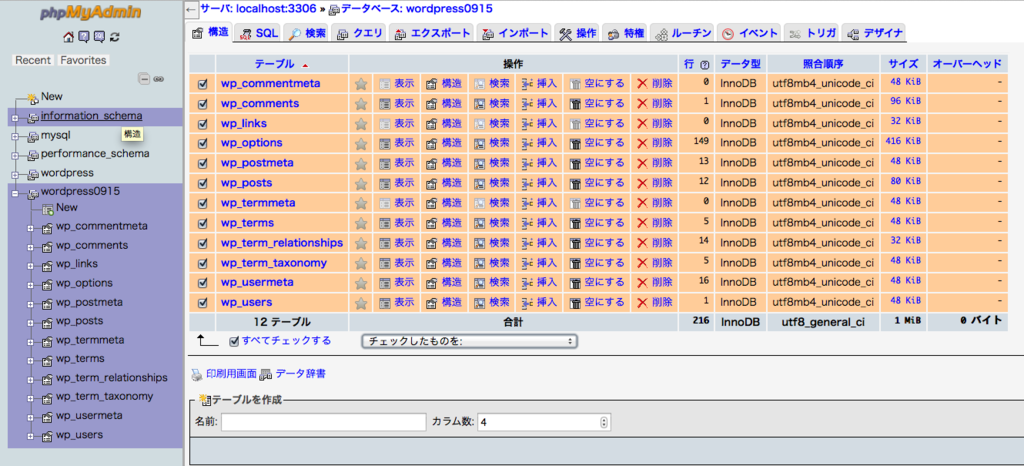Expand wp_users in the sidebar tree
The height and width of the screenshot is (466, 1024).
[x=30, y=436]
